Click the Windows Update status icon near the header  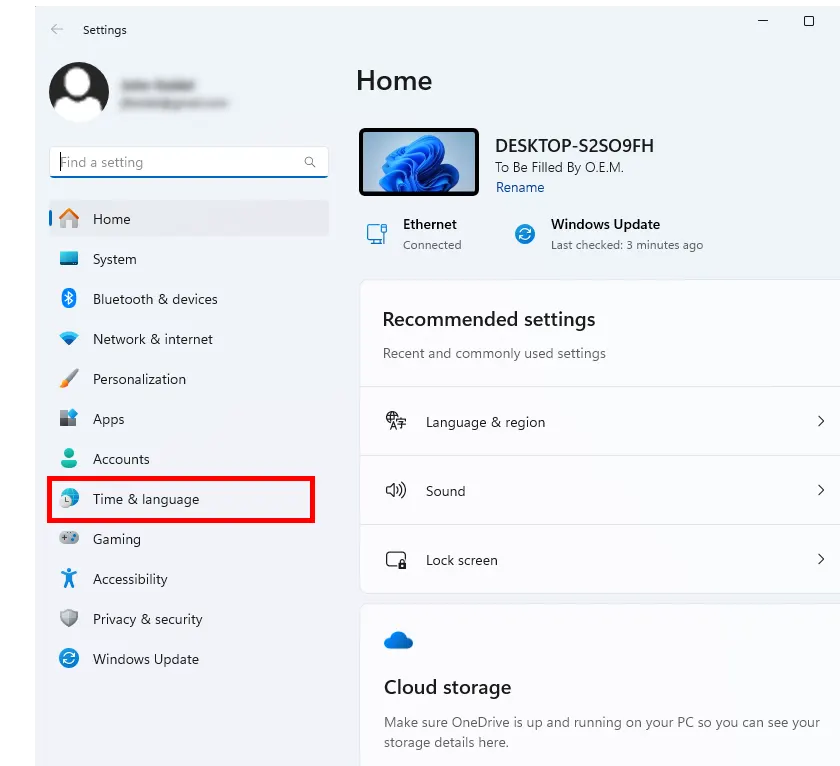tap(525, 234)
